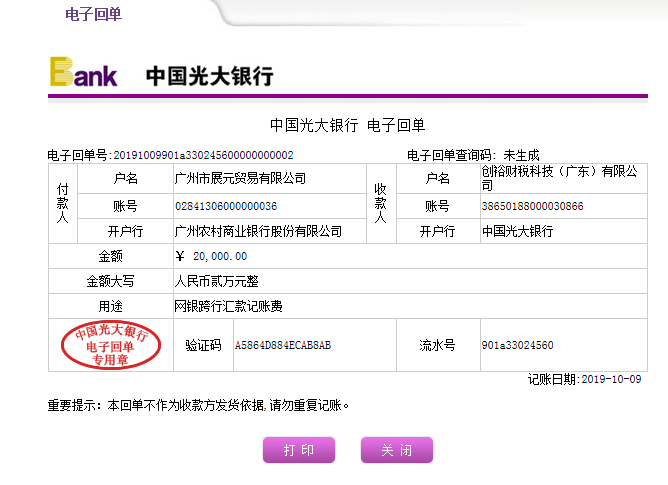Click payer name 广州市展元贸易有限公司
668x485 pixels.
click(x=240, y=178)
